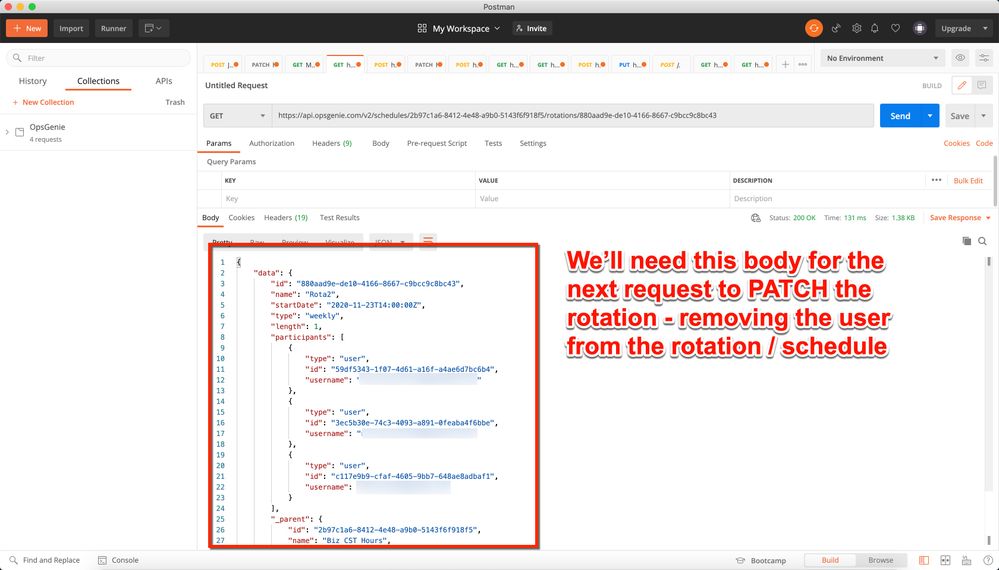Switch to the History tab
The image size is (999, 570).
32,81
